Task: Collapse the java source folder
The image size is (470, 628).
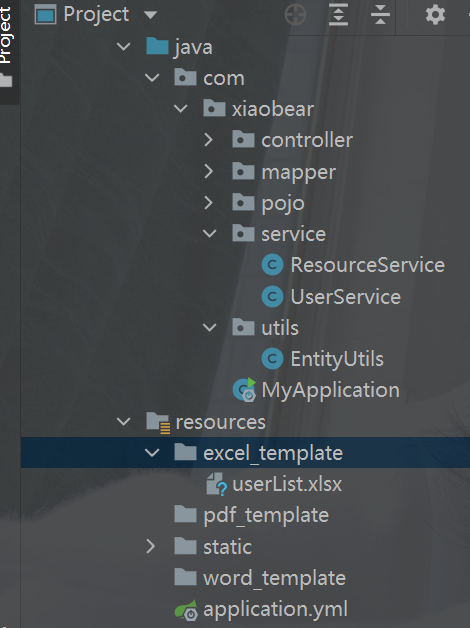Action: click(123, 46)
